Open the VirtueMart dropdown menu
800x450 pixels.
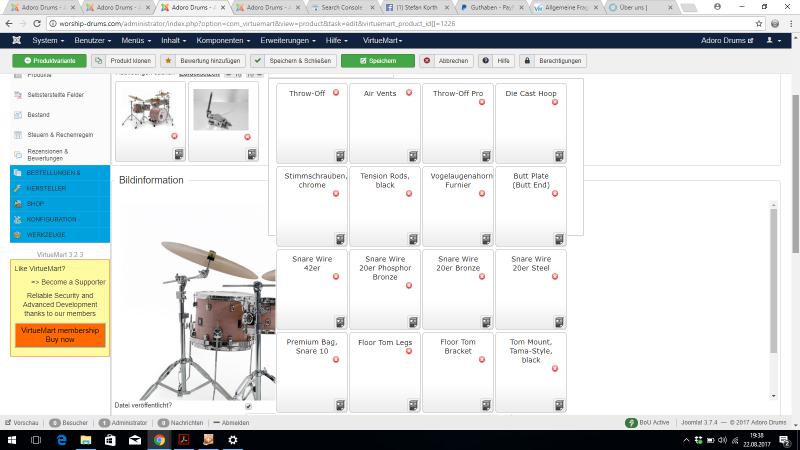coord(386,40)
